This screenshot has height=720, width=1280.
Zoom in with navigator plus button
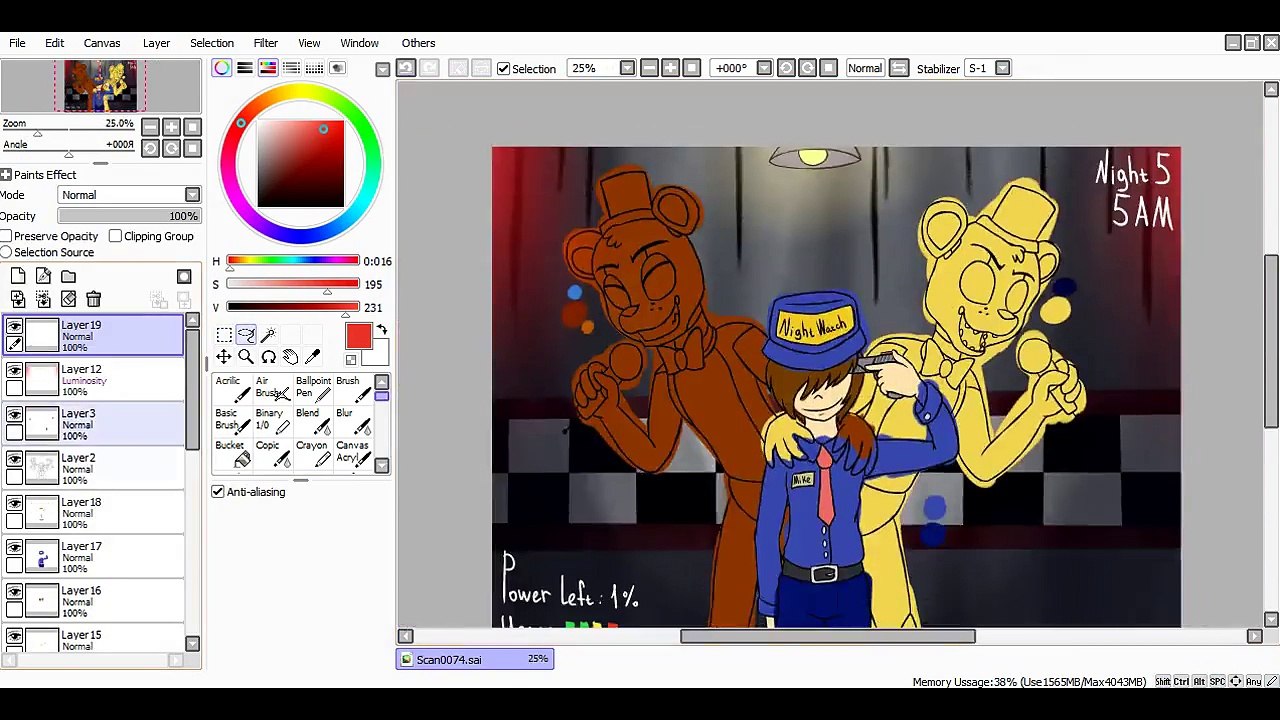click(x=171, y=126)
